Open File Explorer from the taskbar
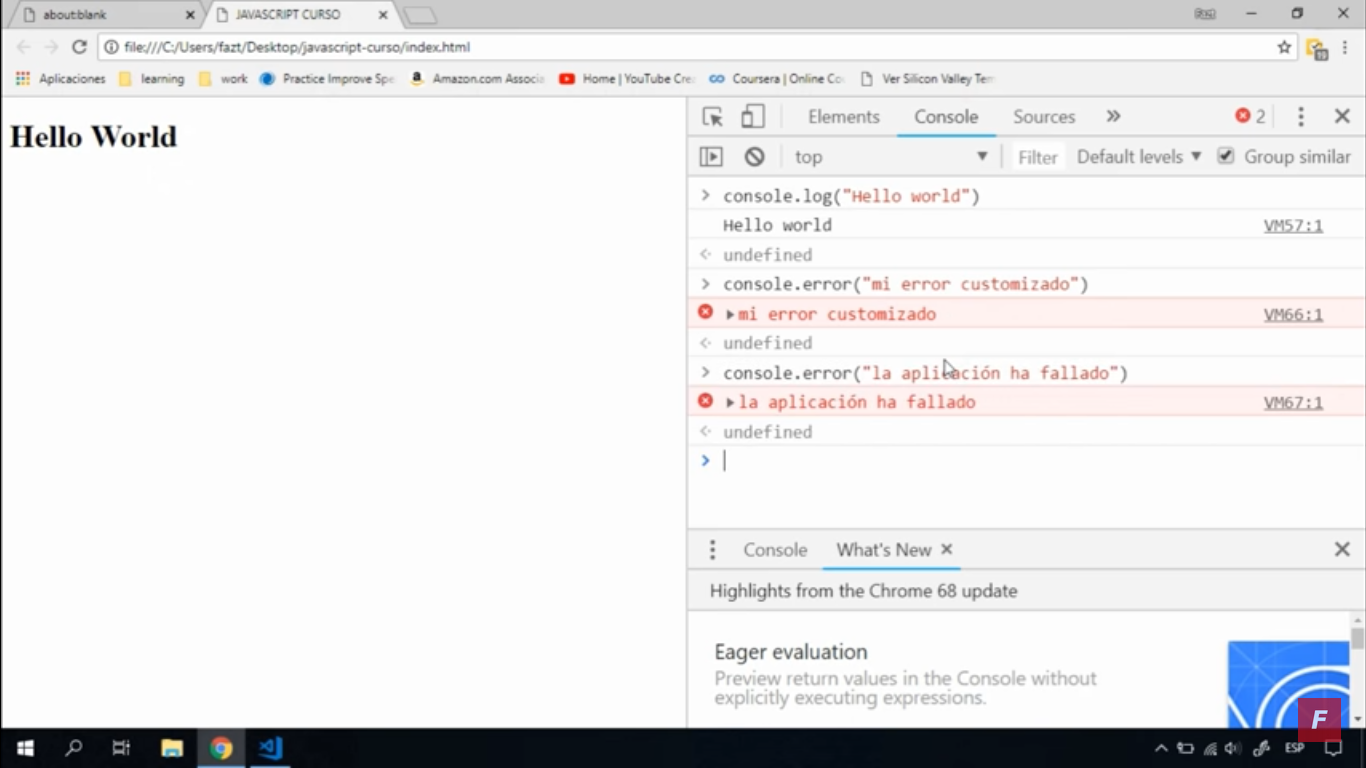 [172, 748]
